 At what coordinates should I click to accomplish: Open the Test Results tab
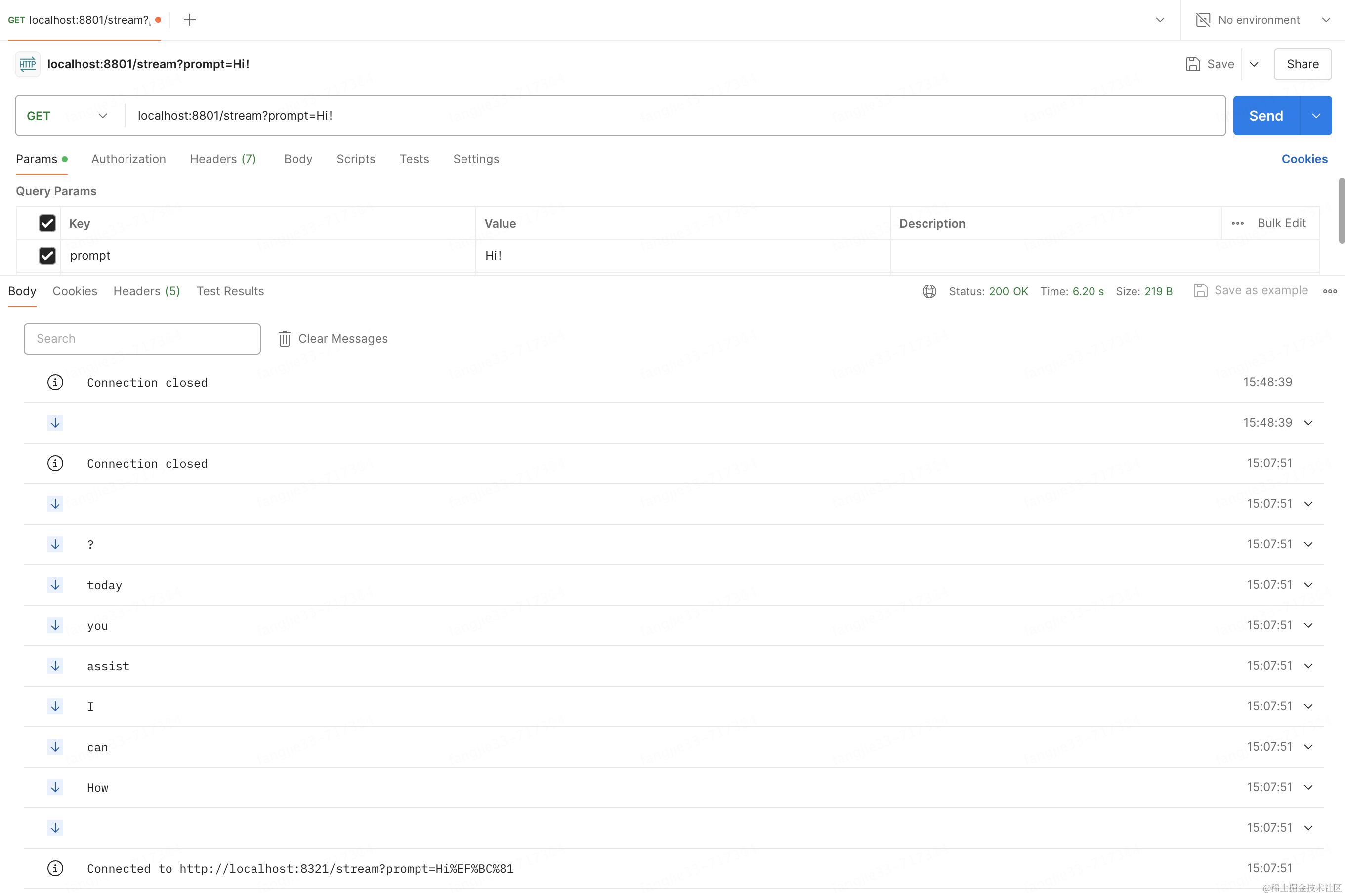(x=229, y=291)
